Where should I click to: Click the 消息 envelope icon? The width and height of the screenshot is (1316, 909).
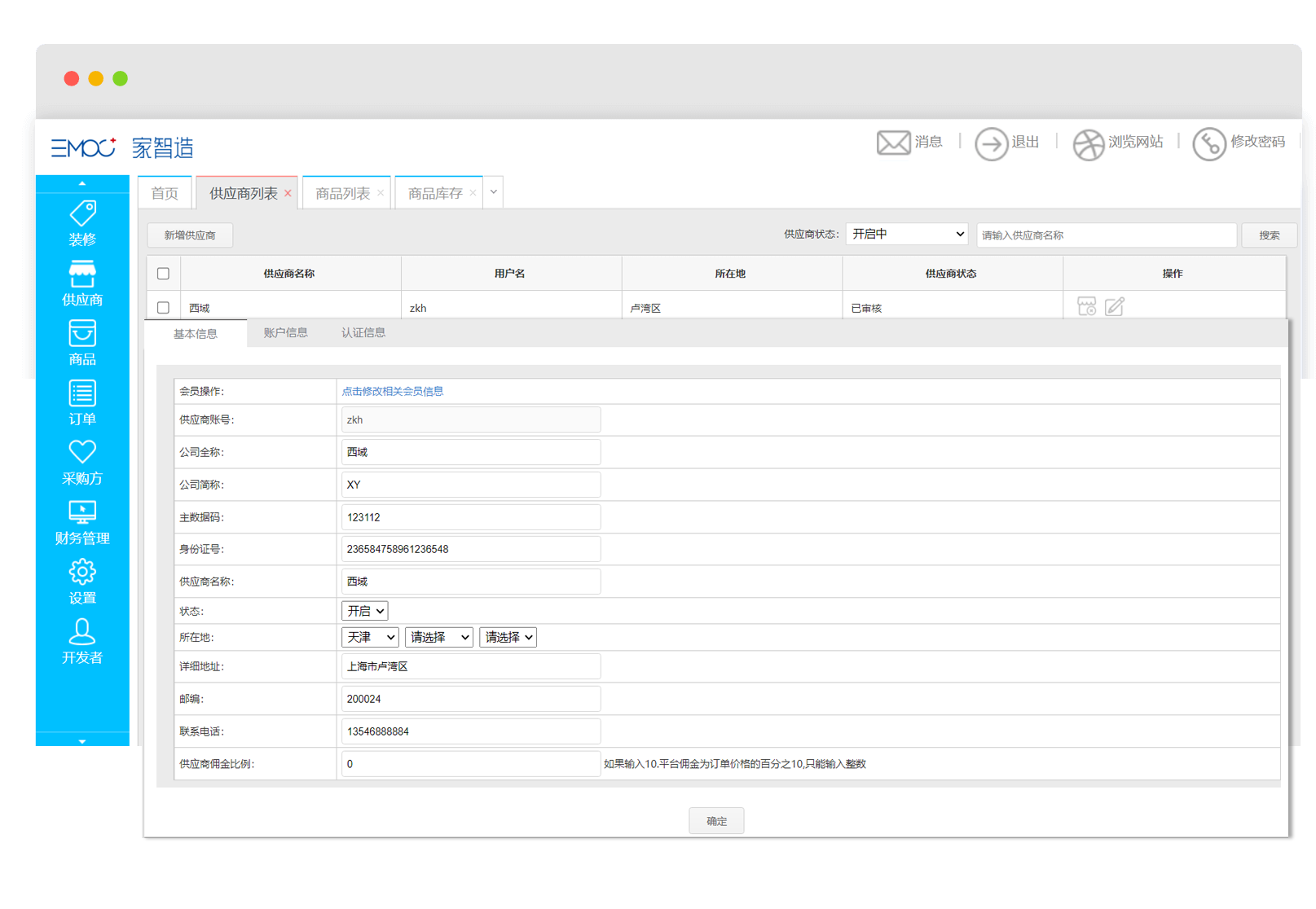pyautogui.click(x=894, y=143)
